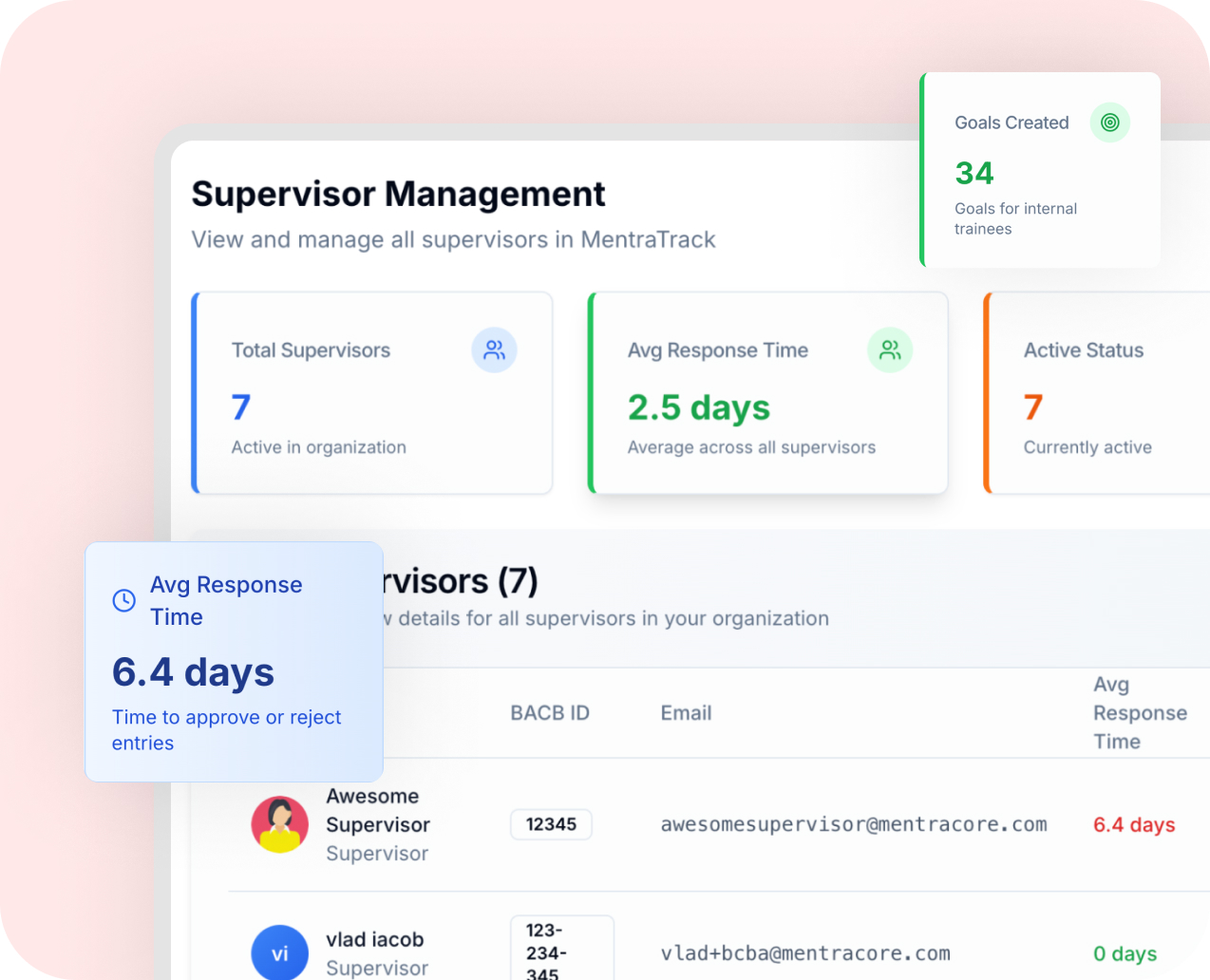The image size is (1210, 980).
Task: Click the clock icon in the blue tooltip
Action: pyautogui.click(x=123, y=600)
